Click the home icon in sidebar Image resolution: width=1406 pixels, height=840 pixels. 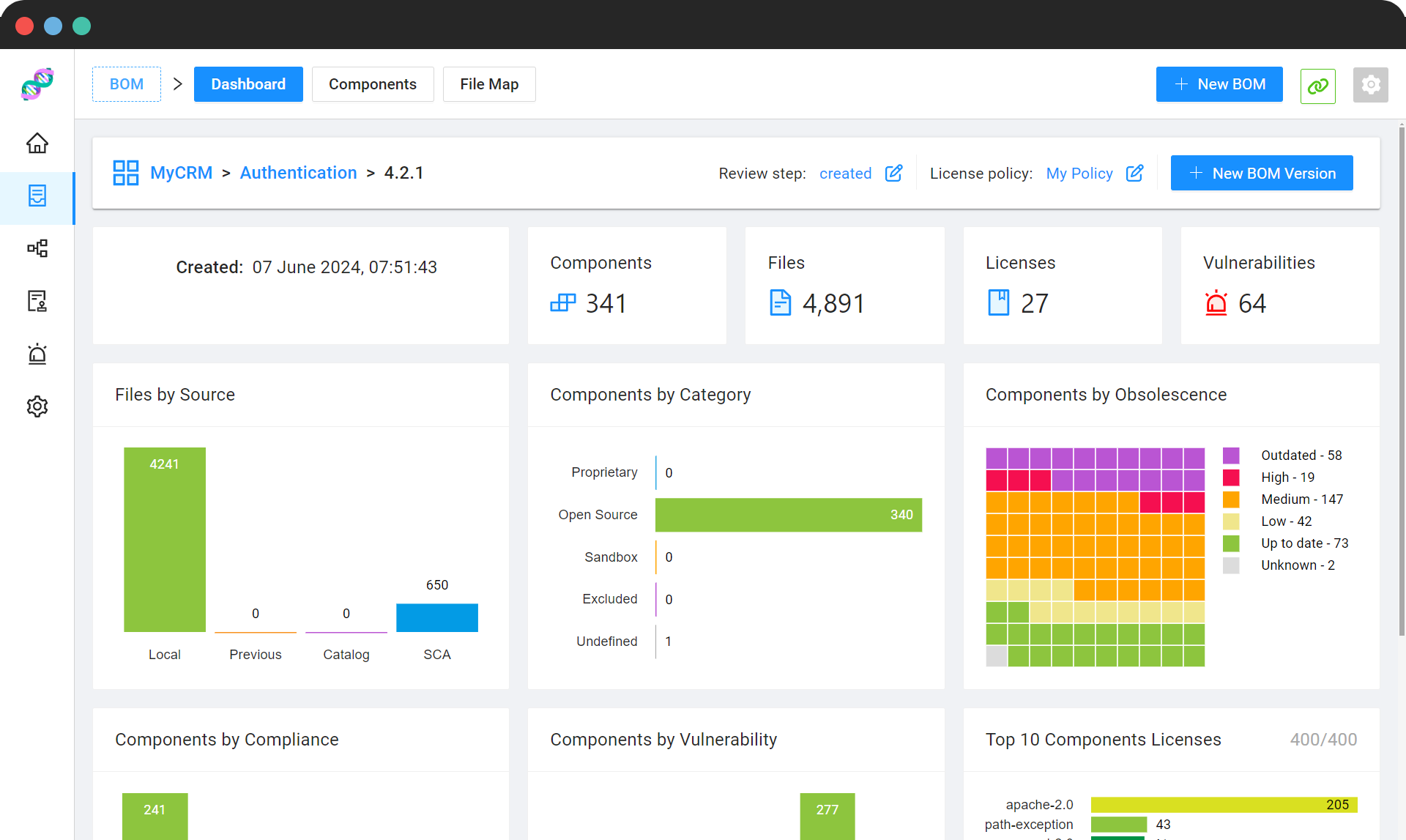(x=37, y=144)
